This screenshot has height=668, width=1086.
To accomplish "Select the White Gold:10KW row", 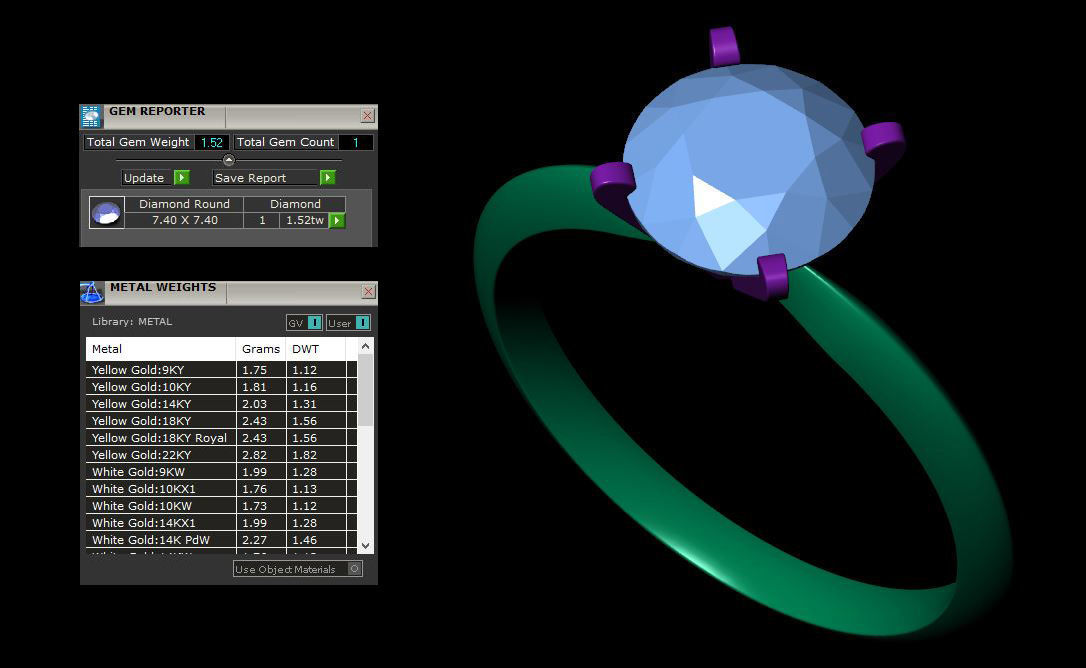I will (222, 506).
